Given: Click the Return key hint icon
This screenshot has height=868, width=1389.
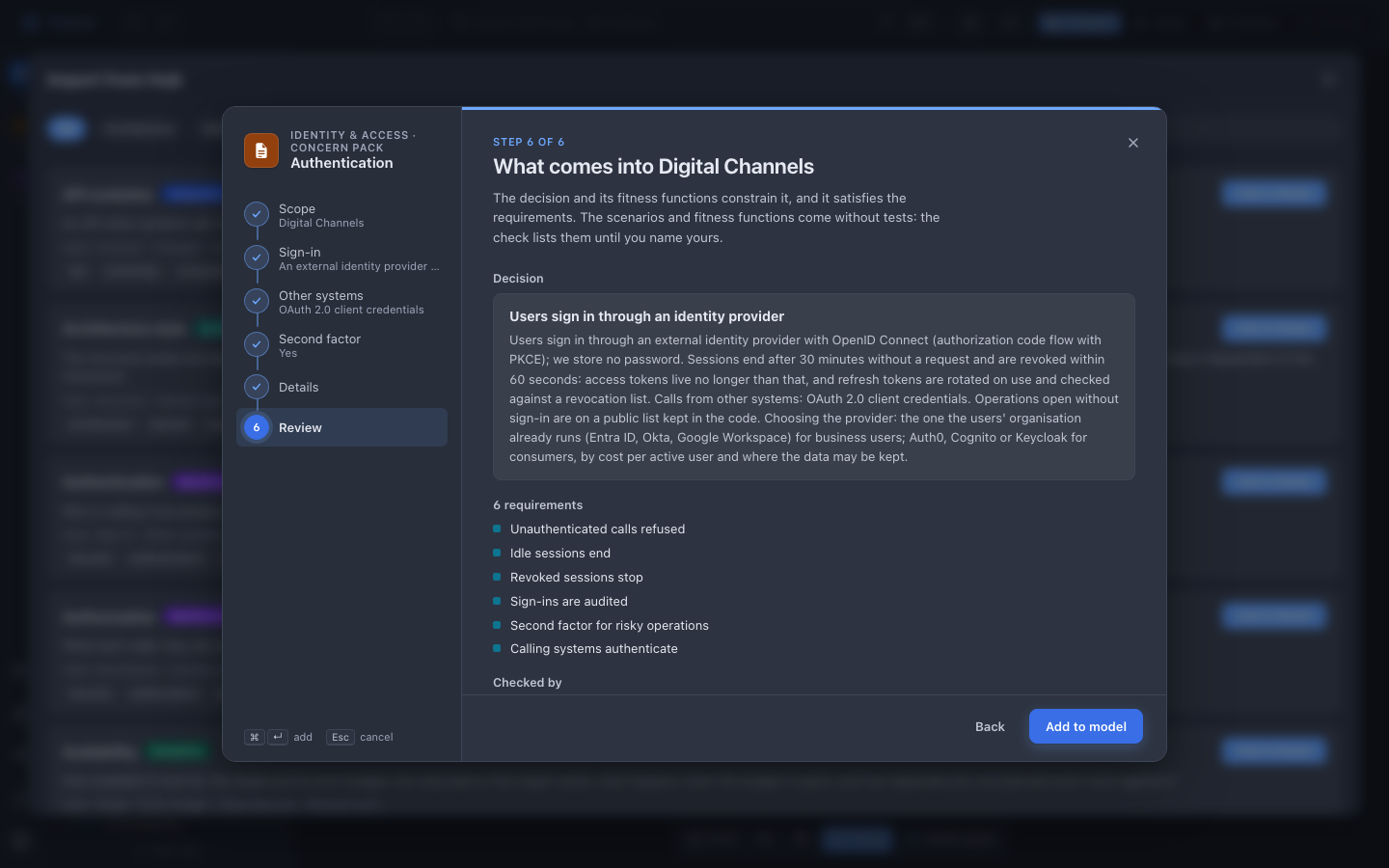Looking at the screenshot, I should 278,737.
